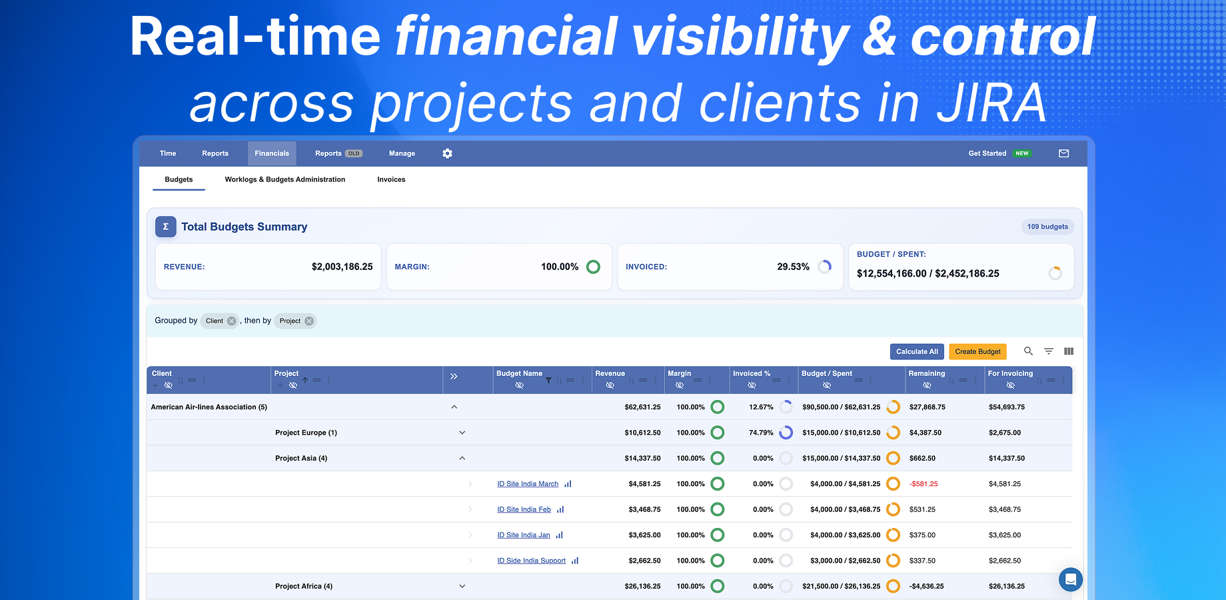
Task: Open the column chooser icon
Action: [1069, 351]
